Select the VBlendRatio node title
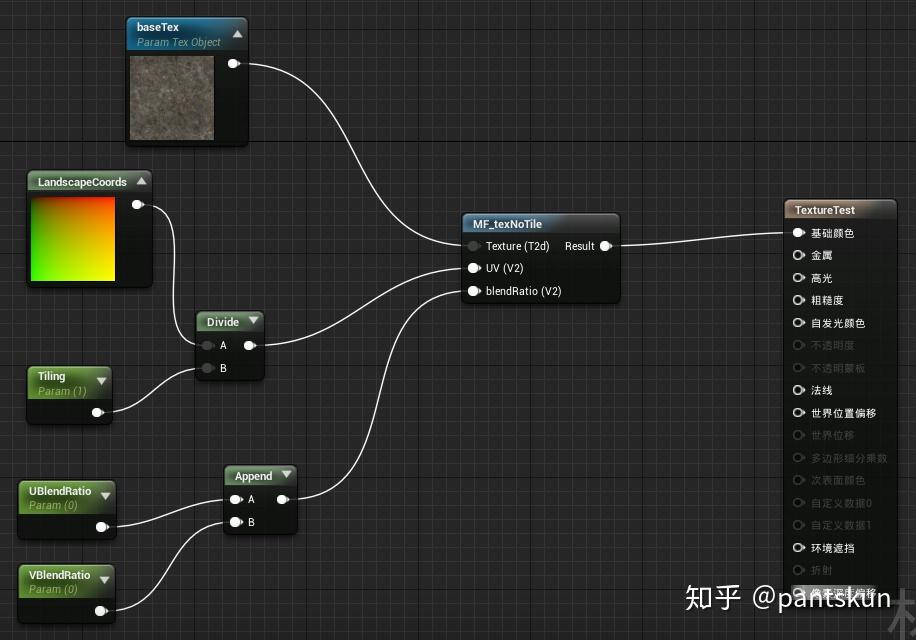 pyautogui.click(x=59, y=575)
